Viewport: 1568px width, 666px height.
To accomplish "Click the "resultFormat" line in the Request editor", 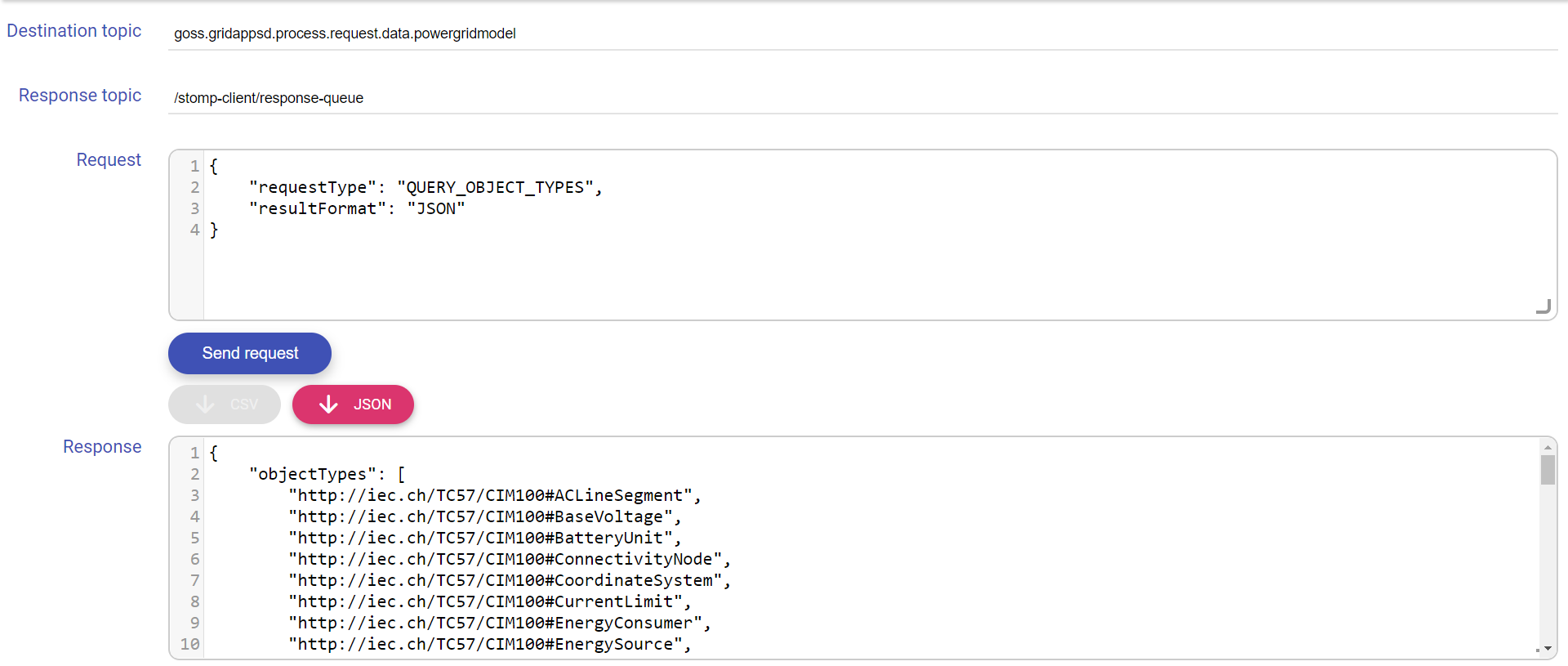I will click(x=357, y=208).
